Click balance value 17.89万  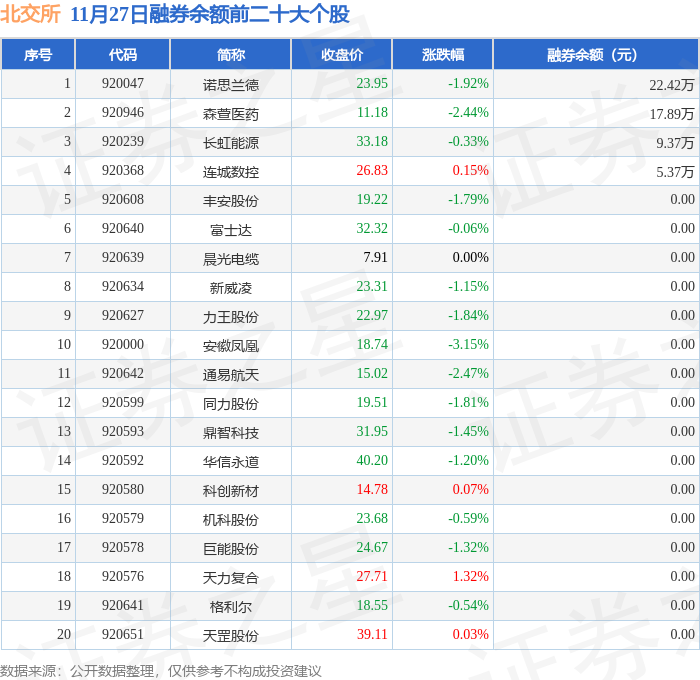point(671,113)
